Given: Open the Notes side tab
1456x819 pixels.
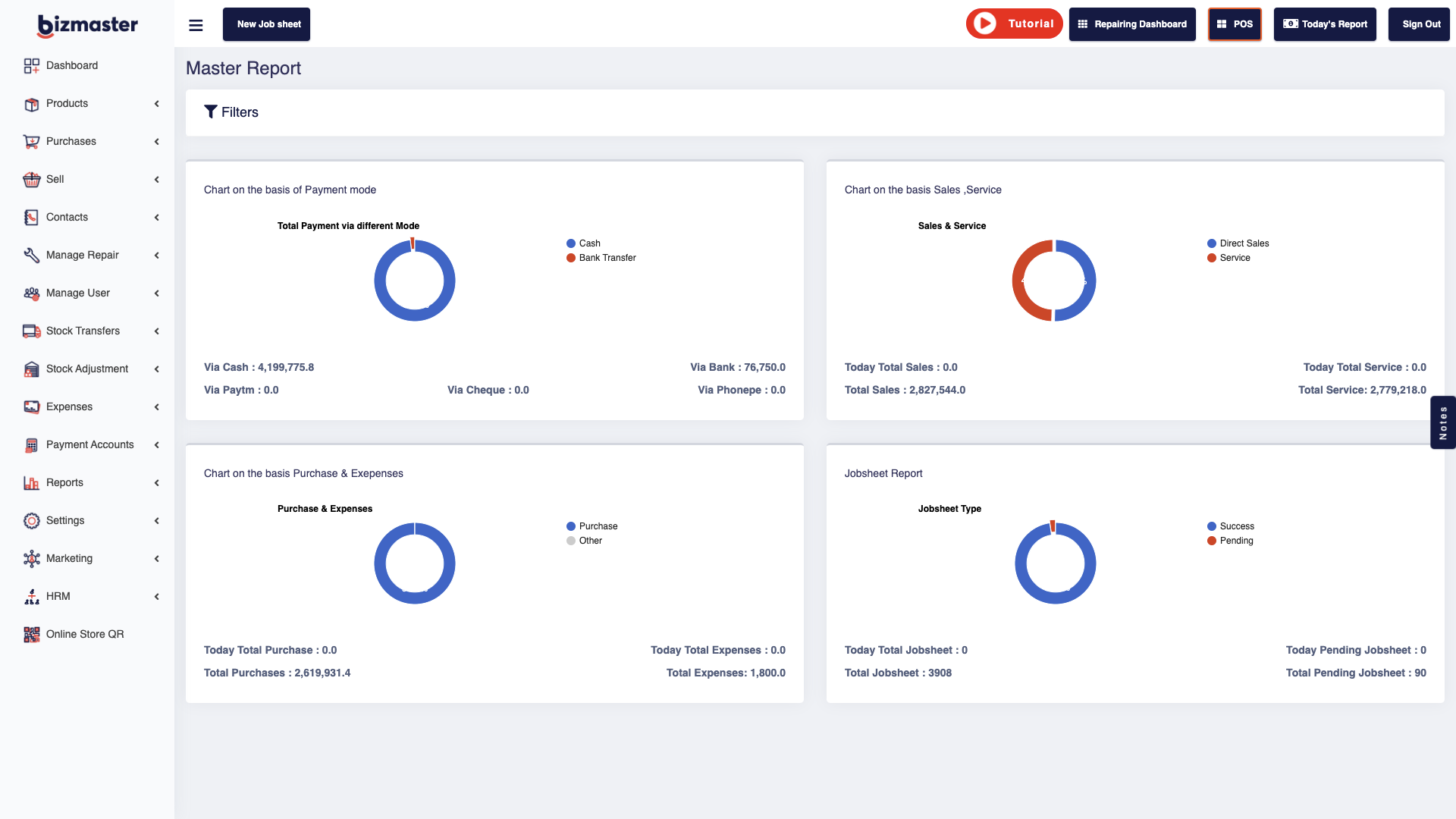Looking at the screenshot, I should [1443, 422].
